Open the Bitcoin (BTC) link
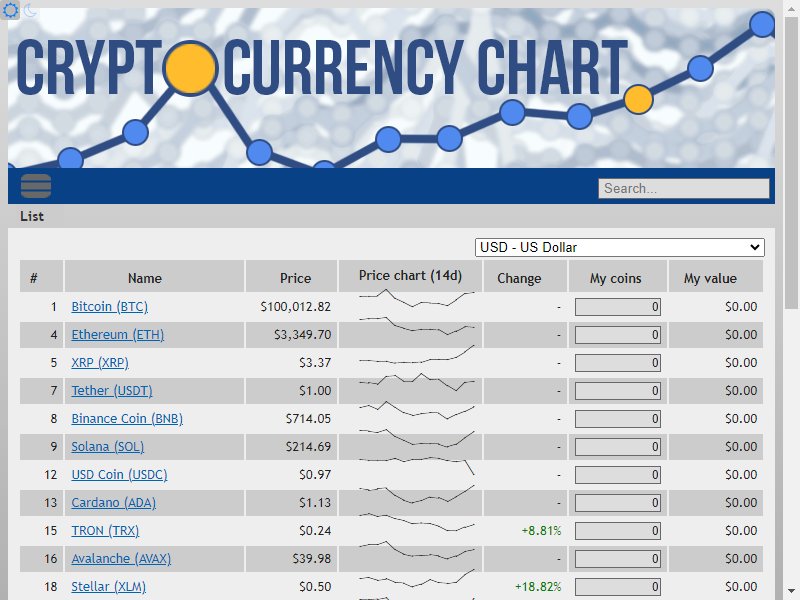 [x=110, y=307]
